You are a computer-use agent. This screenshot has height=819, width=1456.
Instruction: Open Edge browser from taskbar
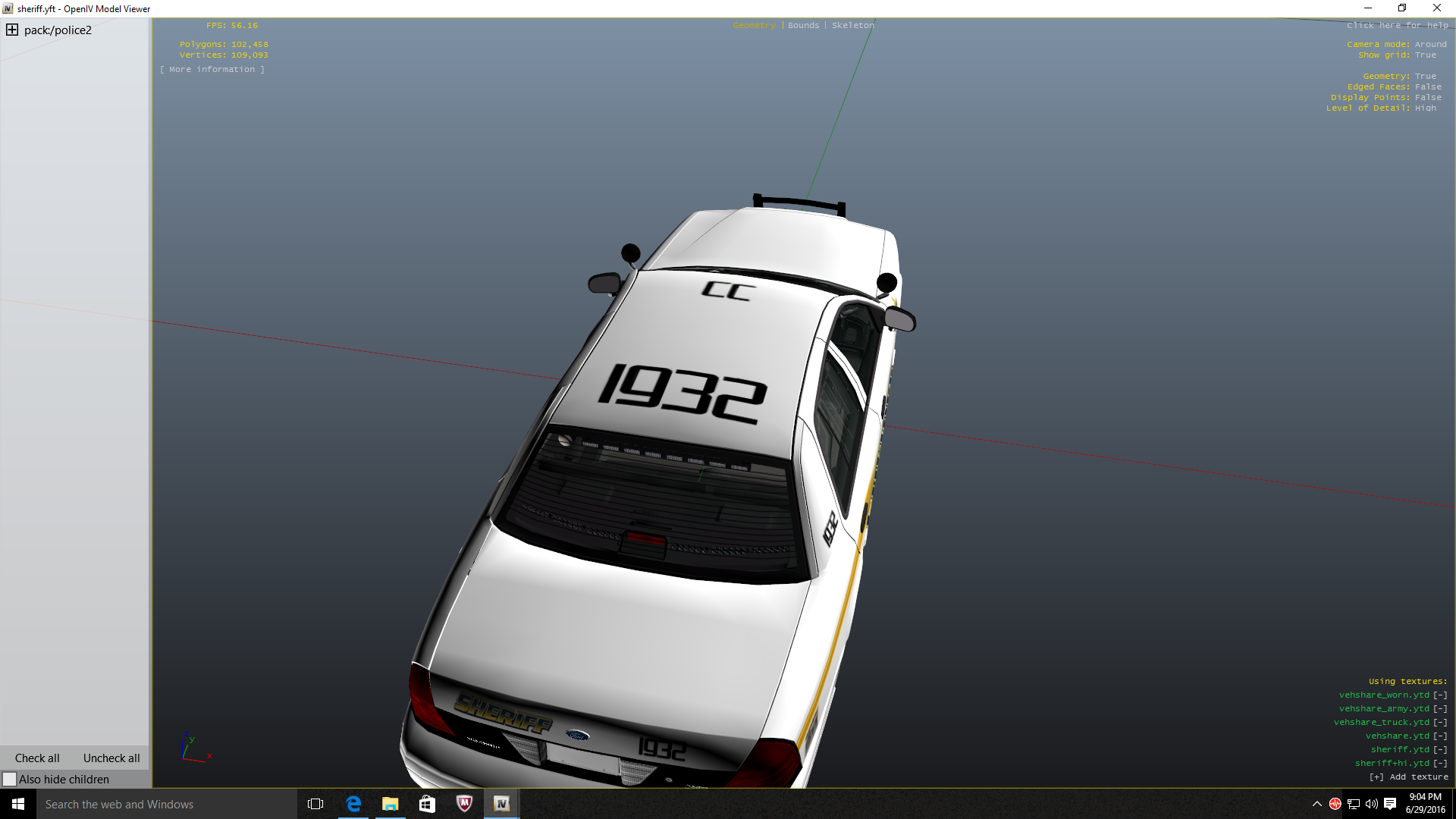coord(353,804)
